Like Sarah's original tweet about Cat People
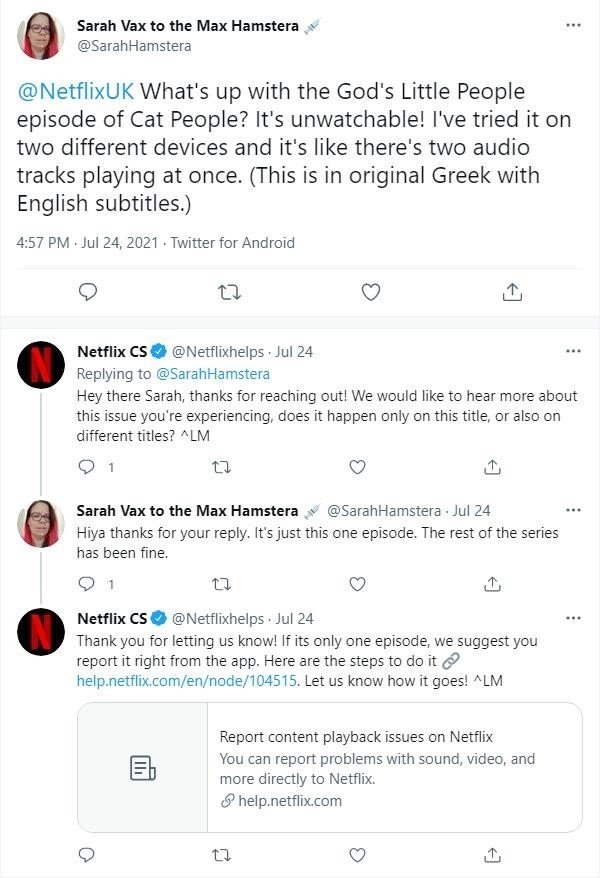Screen dimensions: 600x878 370,292
